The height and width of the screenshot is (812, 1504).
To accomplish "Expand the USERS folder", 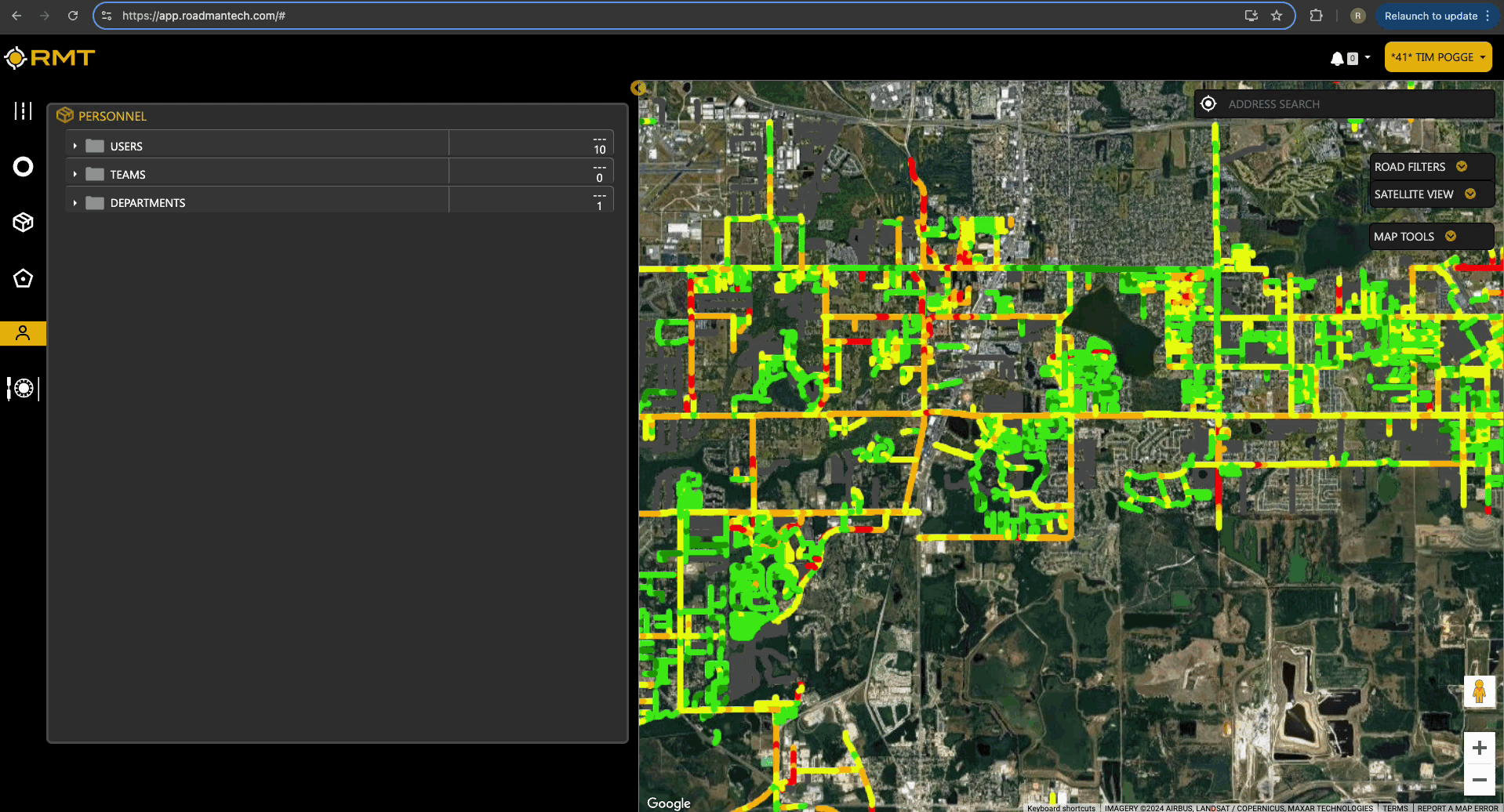I will point(75,147).
